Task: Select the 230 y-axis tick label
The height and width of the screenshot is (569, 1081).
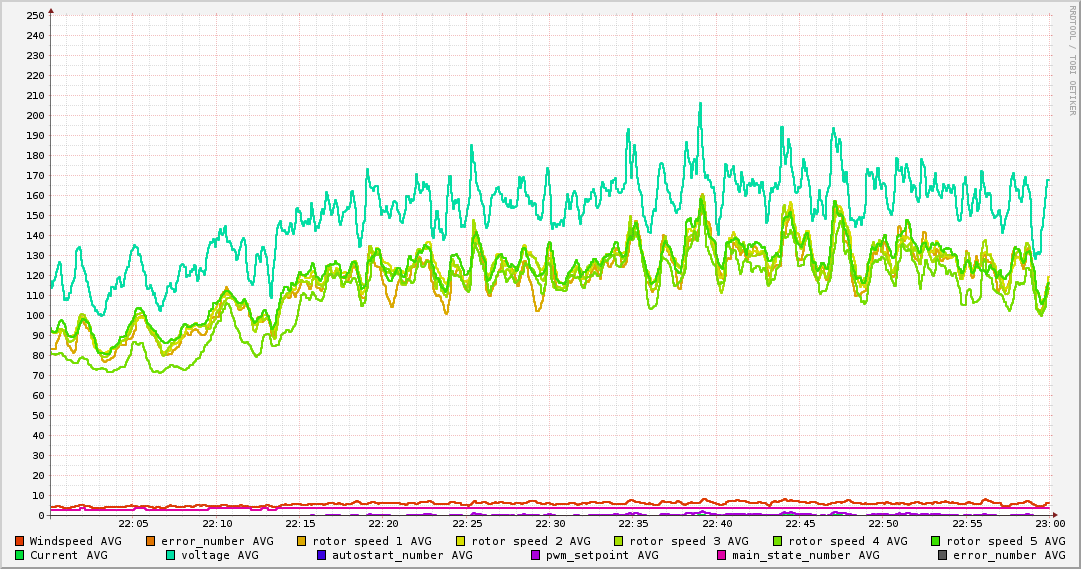Action: tap(34, 55)
